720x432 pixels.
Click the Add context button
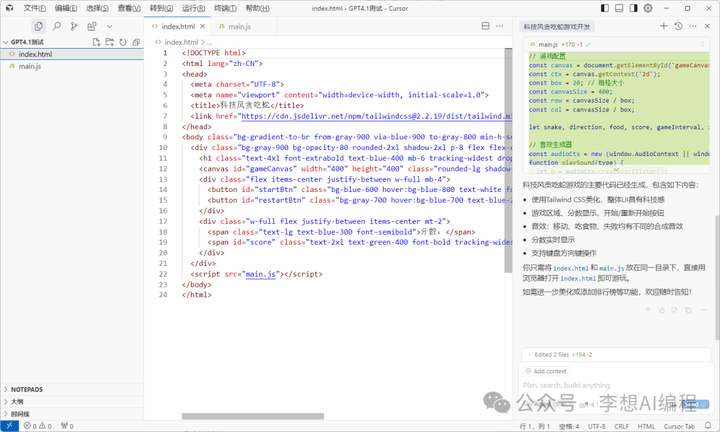coord(546,371)
